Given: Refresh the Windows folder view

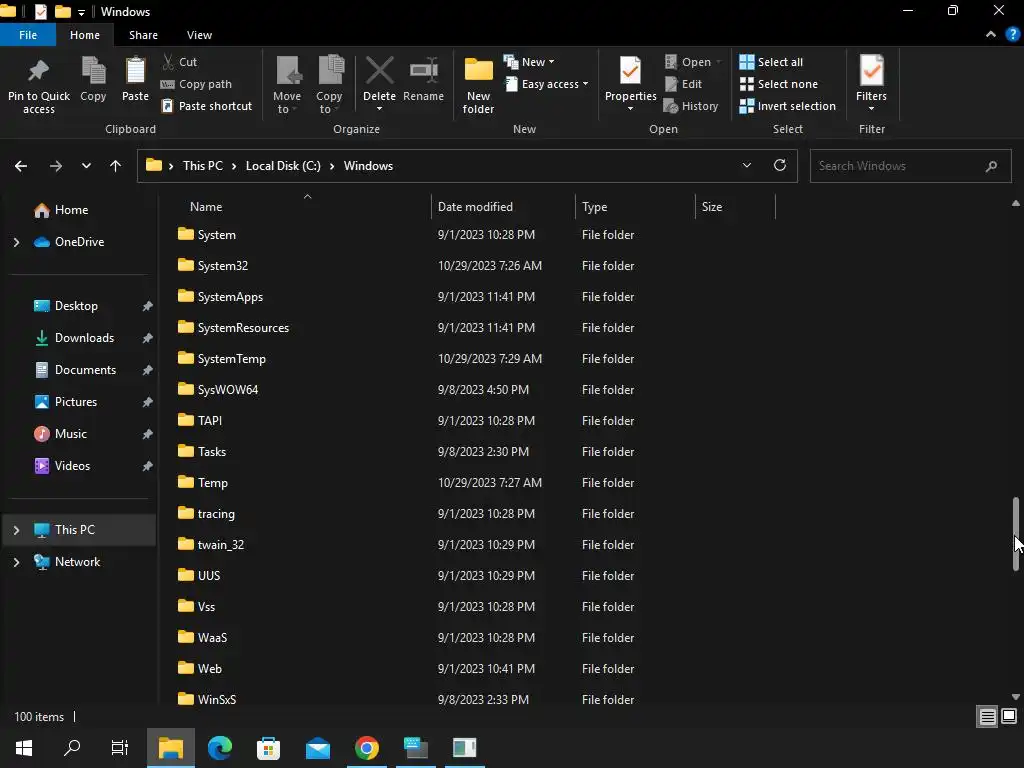Looking at the screenshot, I should pos(780,165).
